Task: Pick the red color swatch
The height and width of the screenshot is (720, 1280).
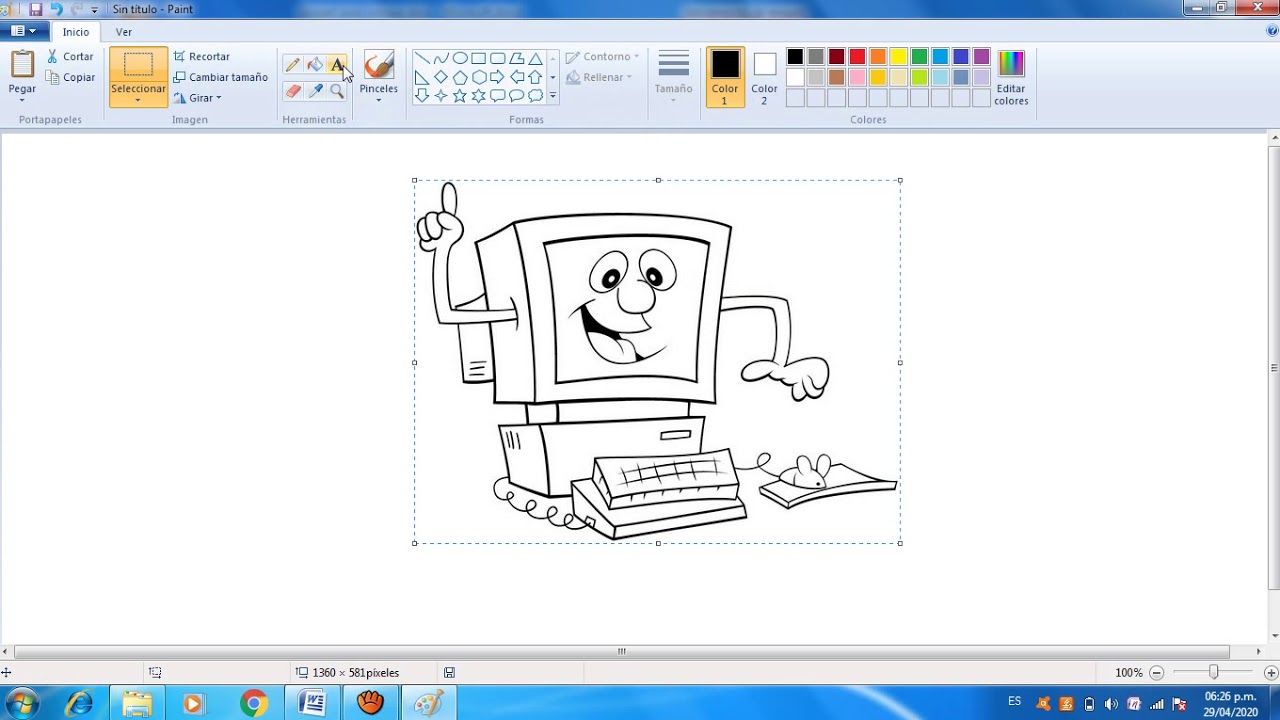Action: (857, 57)
